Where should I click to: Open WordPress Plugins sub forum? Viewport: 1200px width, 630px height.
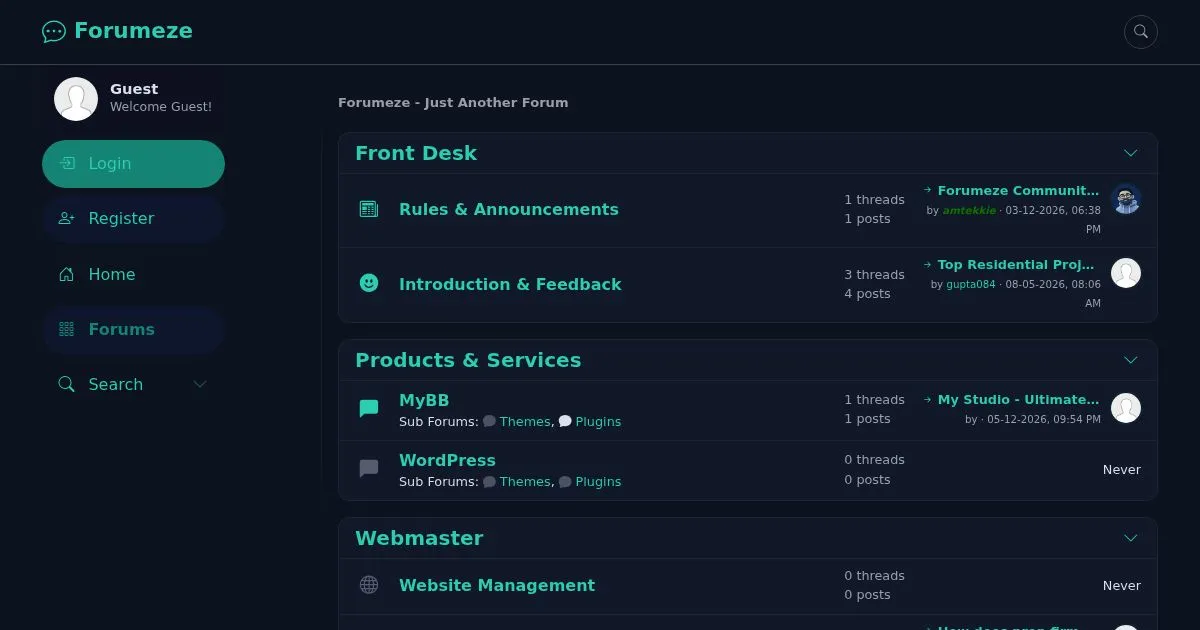(x=598, y=482)
